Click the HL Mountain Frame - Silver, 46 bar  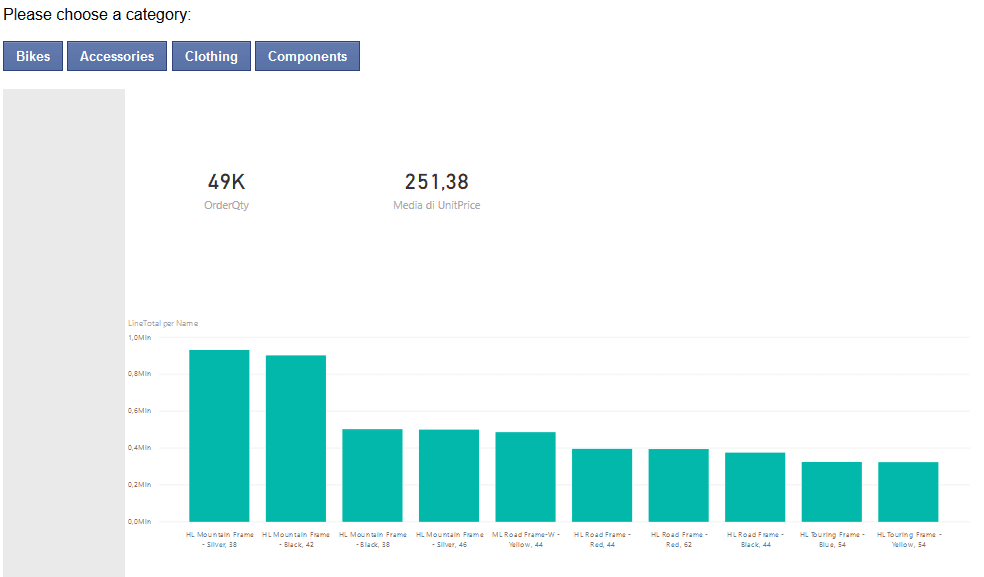pos(448,475)
